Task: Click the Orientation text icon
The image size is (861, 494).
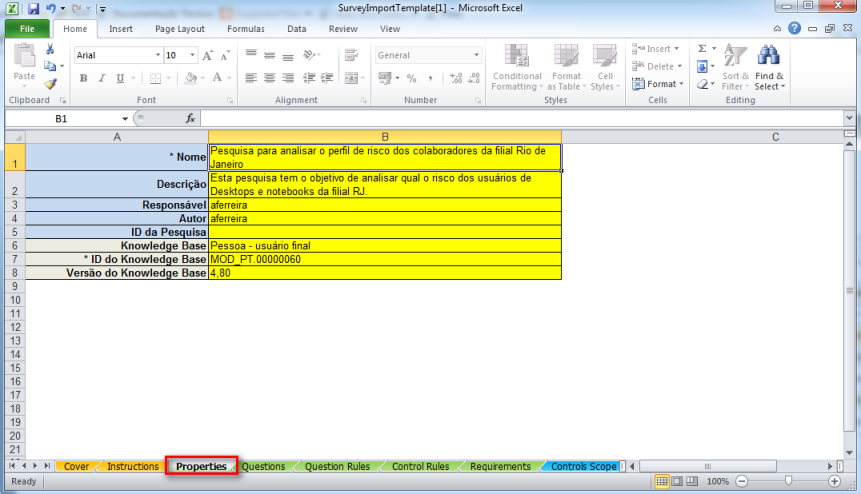Action: pyautogui.click(x=309, y=55)
